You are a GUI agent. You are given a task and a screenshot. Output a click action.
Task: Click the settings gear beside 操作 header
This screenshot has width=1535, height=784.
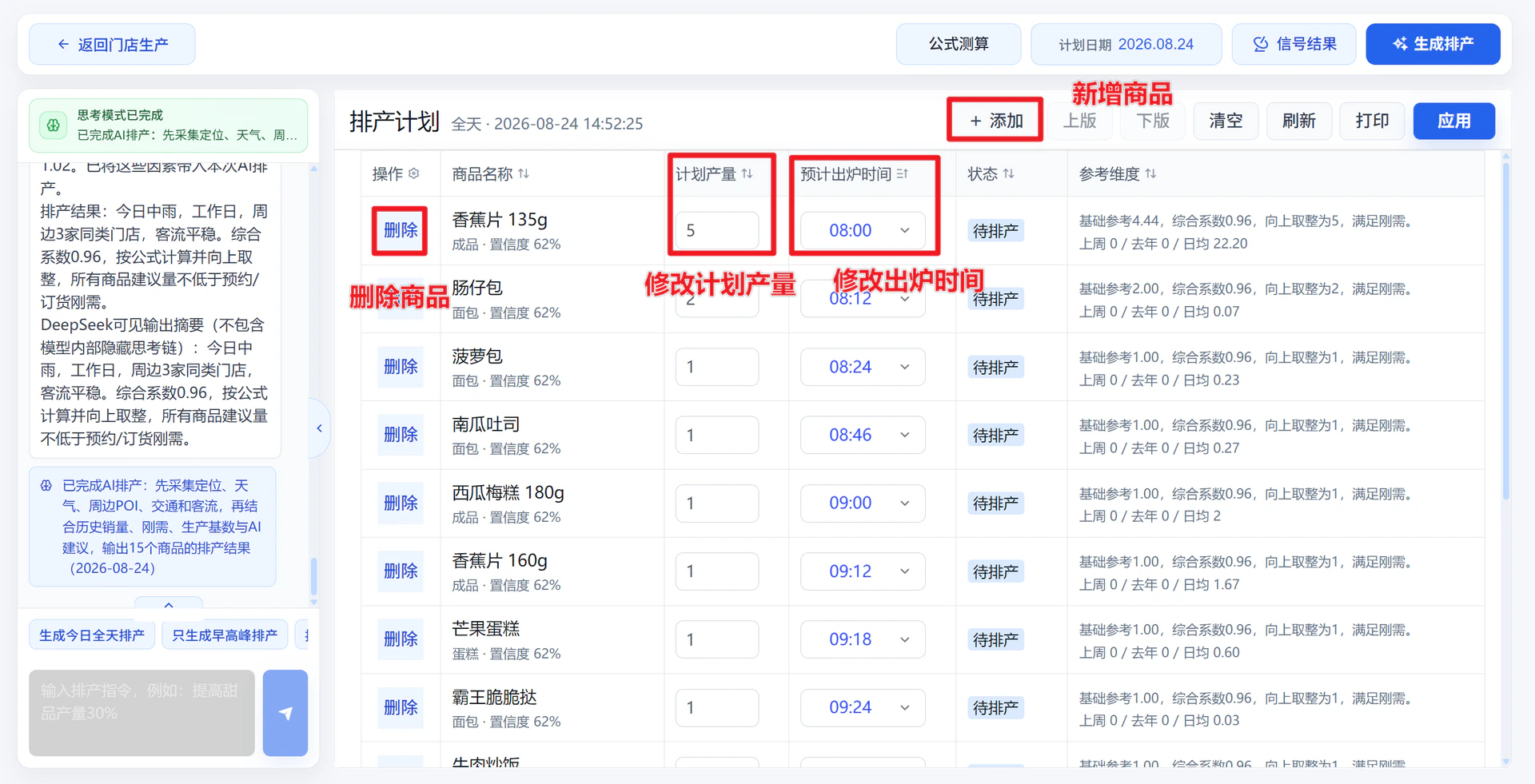tap(413, 173)
